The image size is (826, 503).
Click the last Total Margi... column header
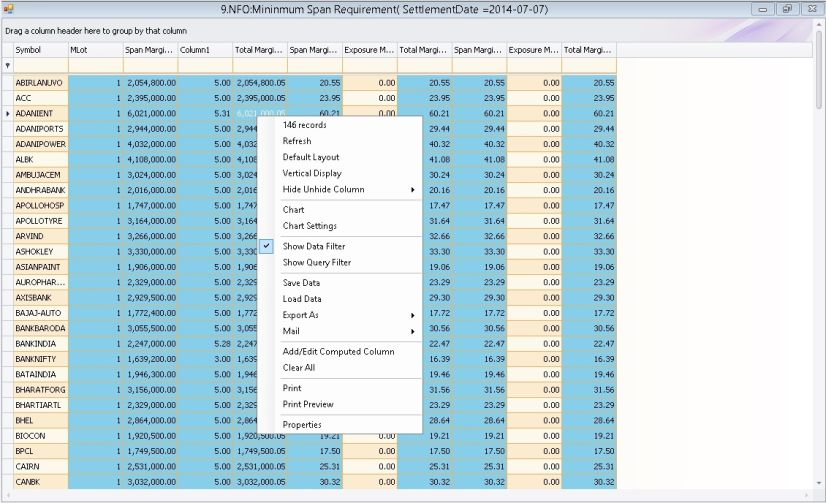pyautogui.click(x=589, y=50)
